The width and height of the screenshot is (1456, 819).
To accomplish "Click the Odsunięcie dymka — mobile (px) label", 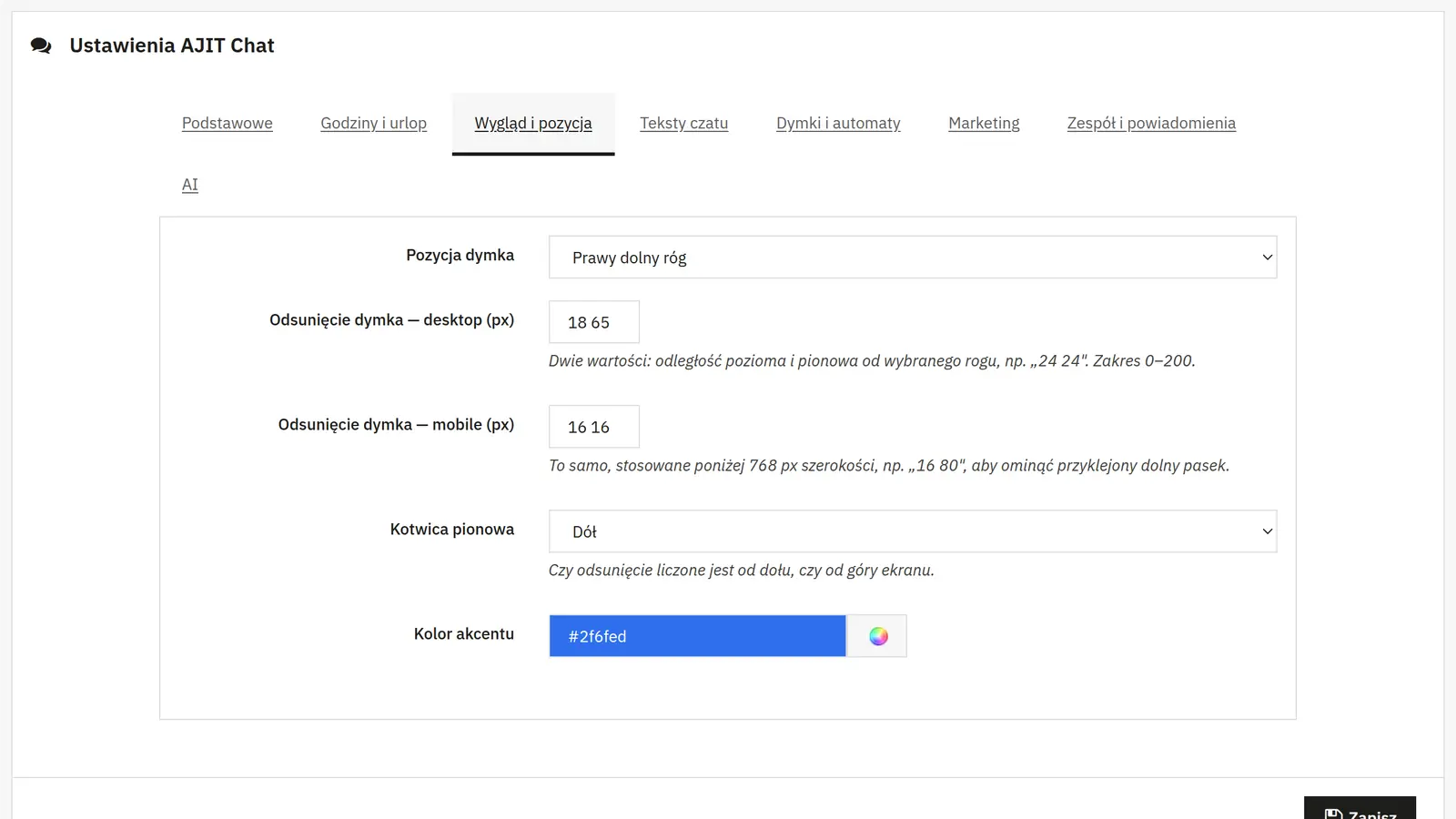I will 396,425.
